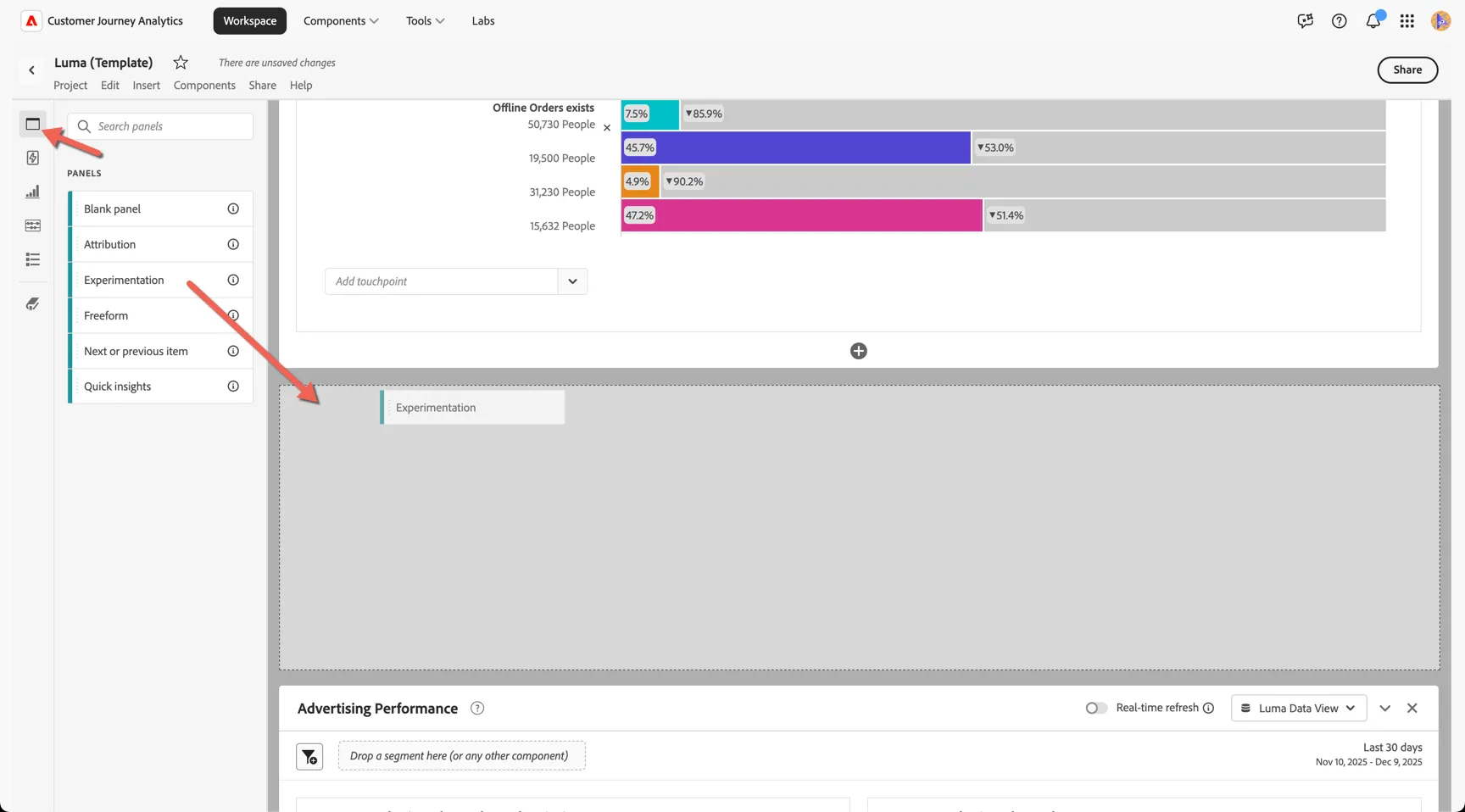This screenshot has height=812, width=1465.
Task: Click the Search panels field
Action: [160, 126]
